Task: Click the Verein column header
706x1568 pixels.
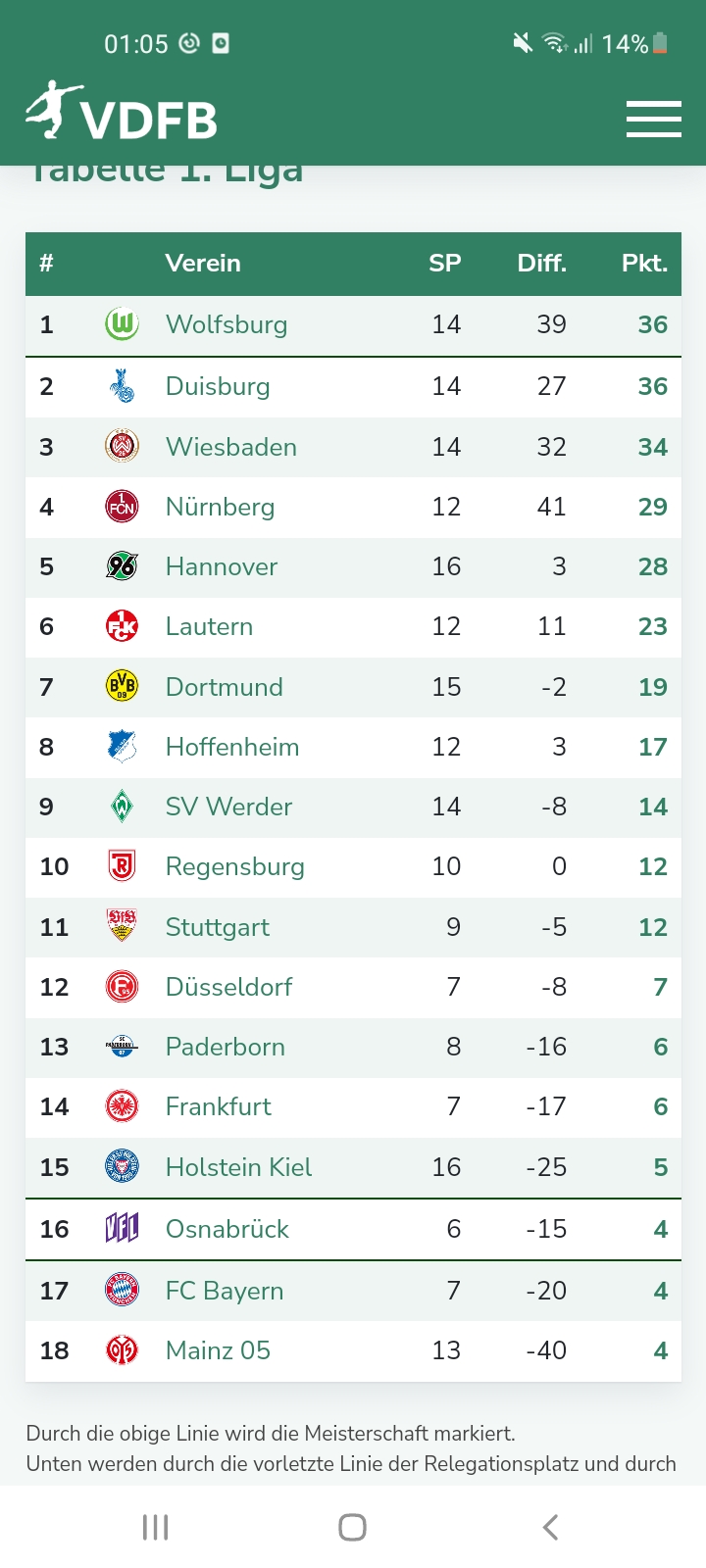Action: click(x=203, y=263)
